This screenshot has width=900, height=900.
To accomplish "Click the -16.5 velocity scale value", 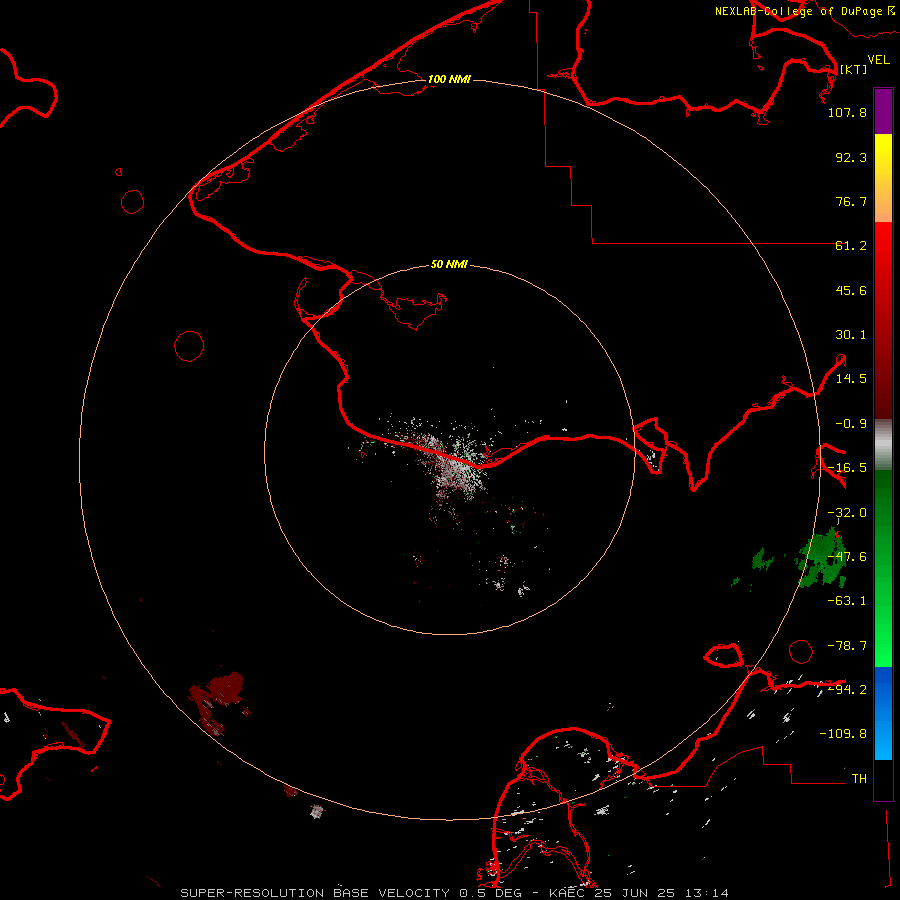I will click(847, 468).
